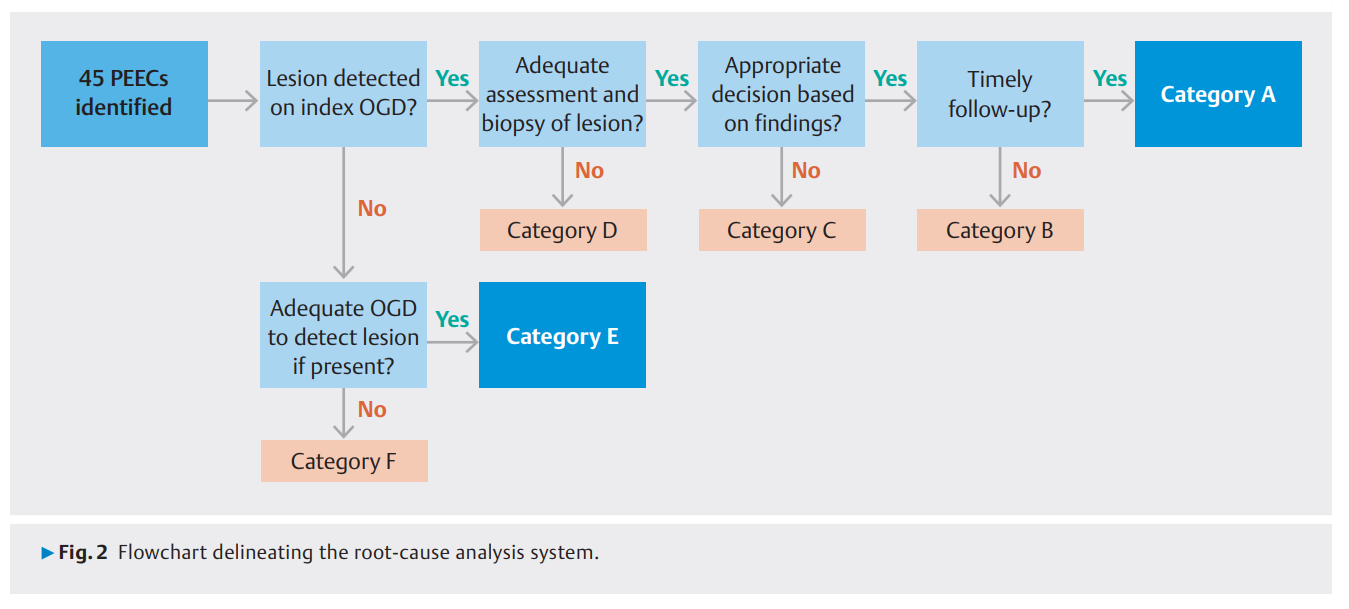This screenshot has width=1349, height=609.
Task: Click "Adequate assessment and biopsy of lesion?" box
Action: (562, 94)
